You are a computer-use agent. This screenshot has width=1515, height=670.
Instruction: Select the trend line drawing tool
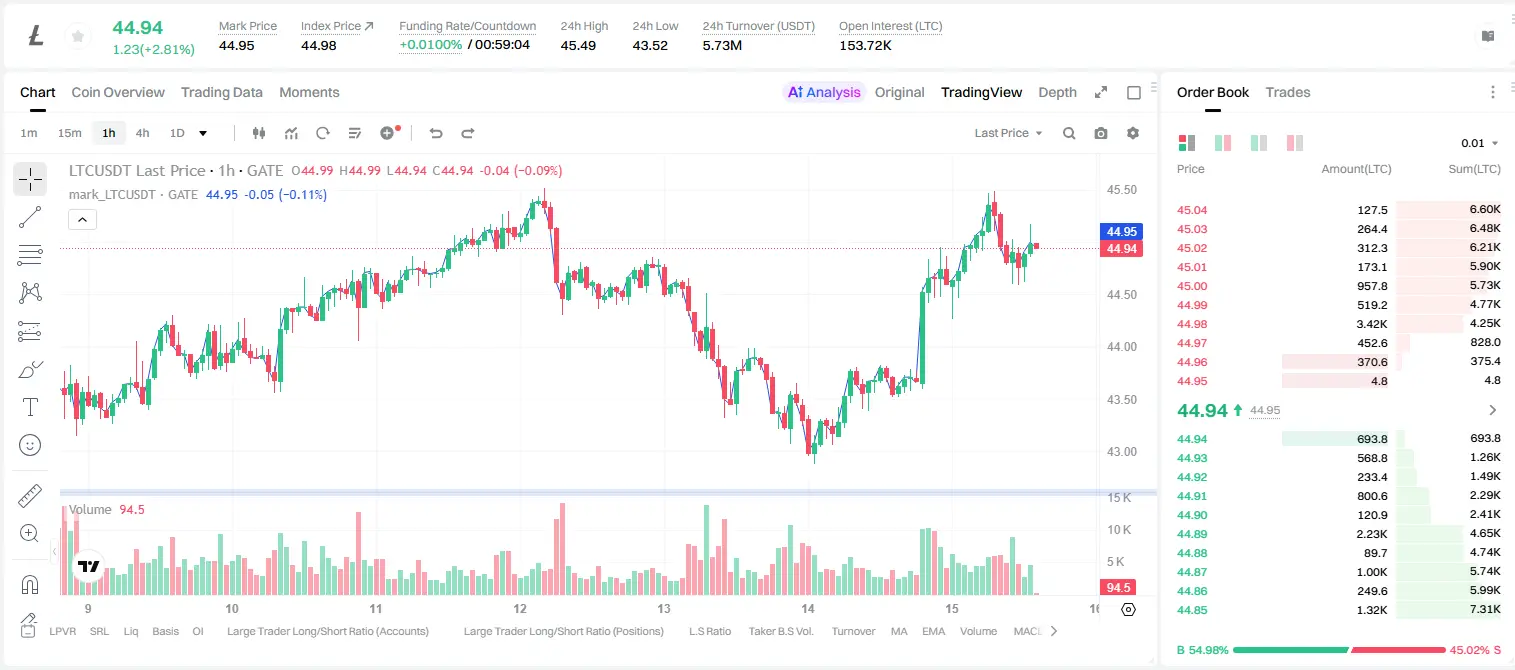click(x=30, y=217)
